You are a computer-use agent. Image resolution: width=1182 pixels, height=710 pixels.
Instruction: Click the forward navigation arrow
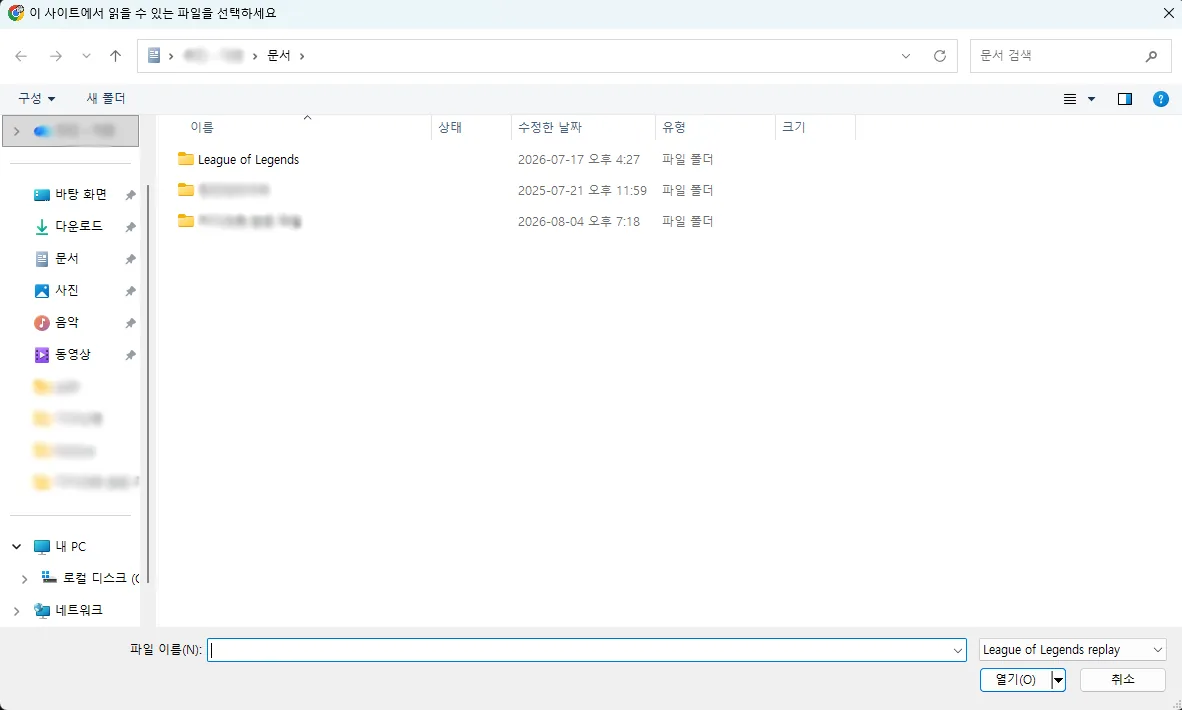click(x=56, y=56)
